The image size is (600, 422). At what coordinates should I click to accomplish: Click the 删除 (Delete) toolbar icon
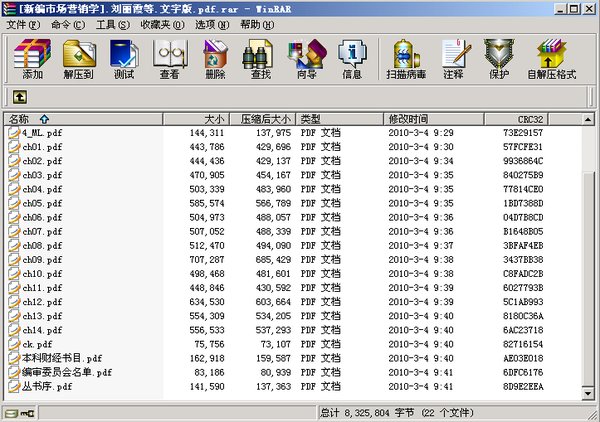tap(215, 58)
